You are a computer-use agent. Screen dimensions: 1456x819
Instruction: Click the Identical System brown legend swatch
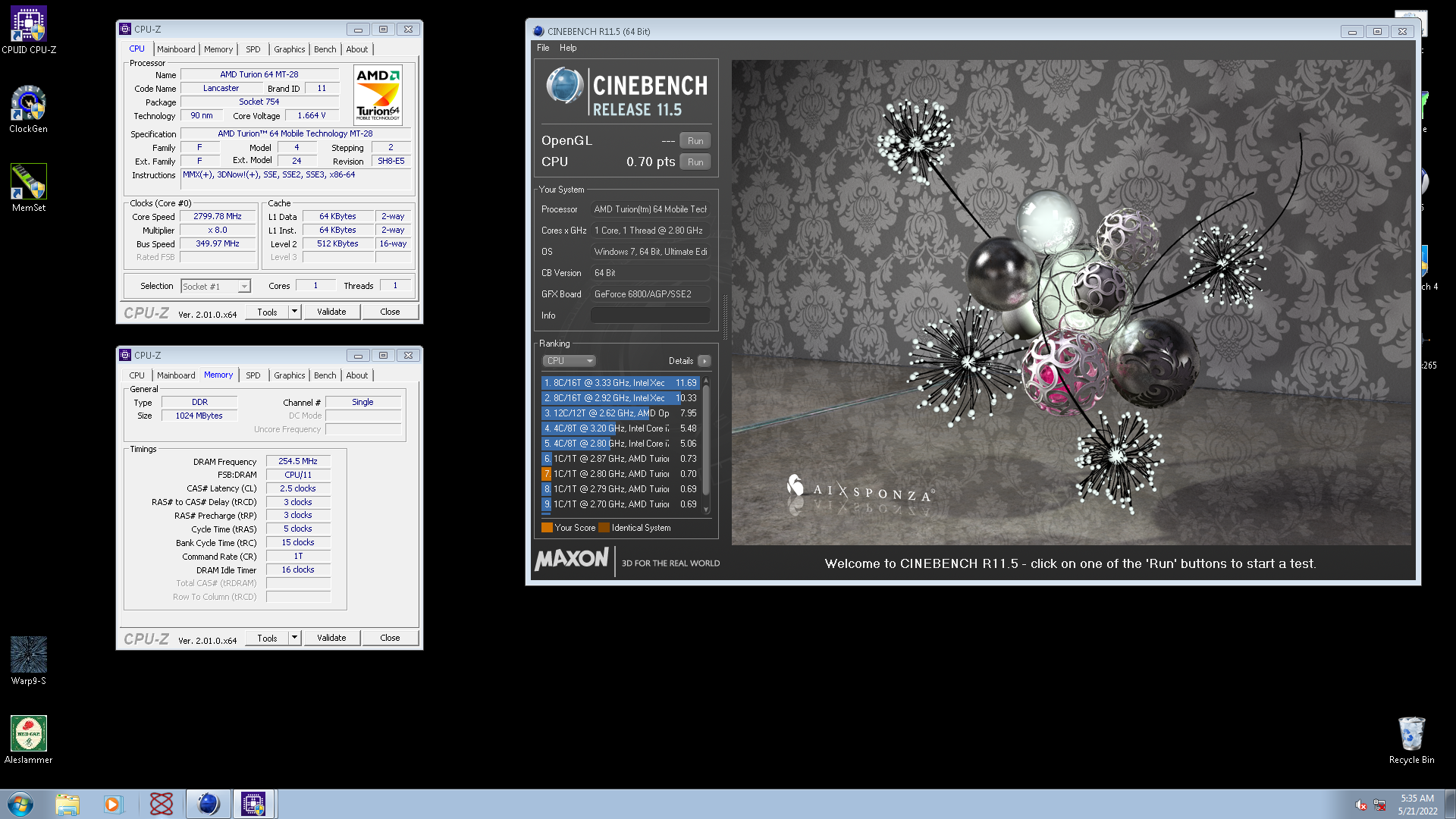coord(604,528)
